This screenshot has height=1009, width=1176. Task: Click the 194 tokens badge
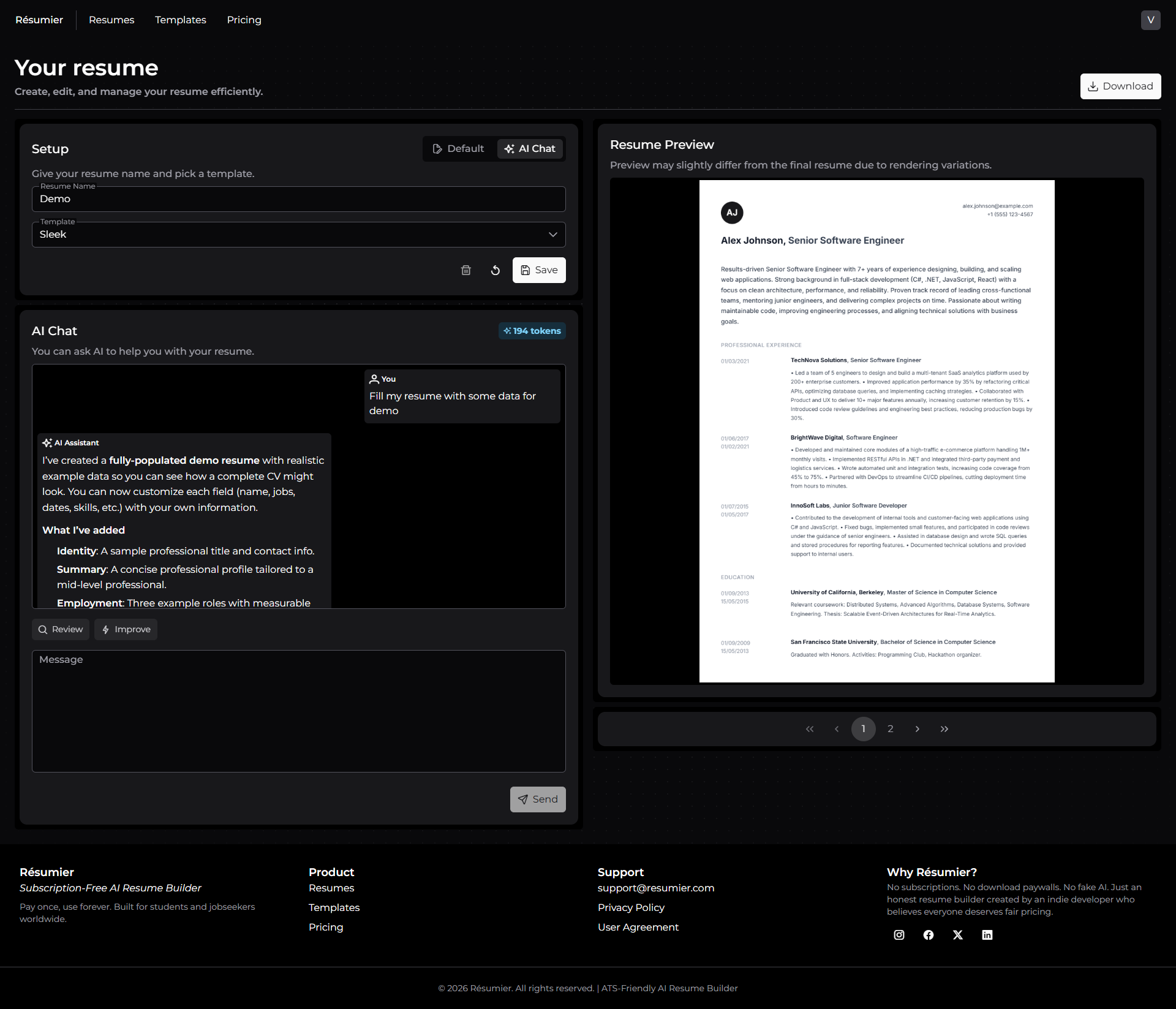coord(532,331)
